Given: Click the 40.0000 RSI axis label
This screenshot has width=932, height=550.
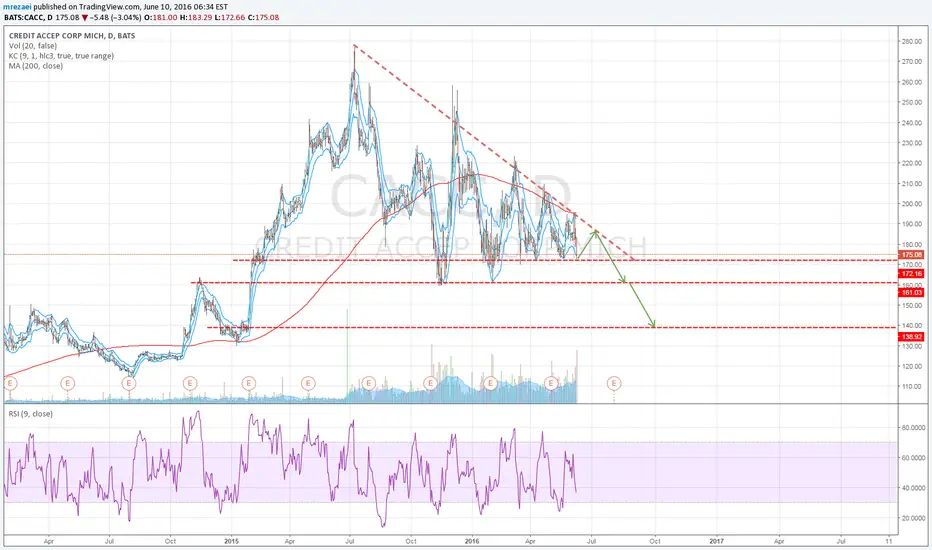Looking at the screenshot, I should (x=914, y=488).
